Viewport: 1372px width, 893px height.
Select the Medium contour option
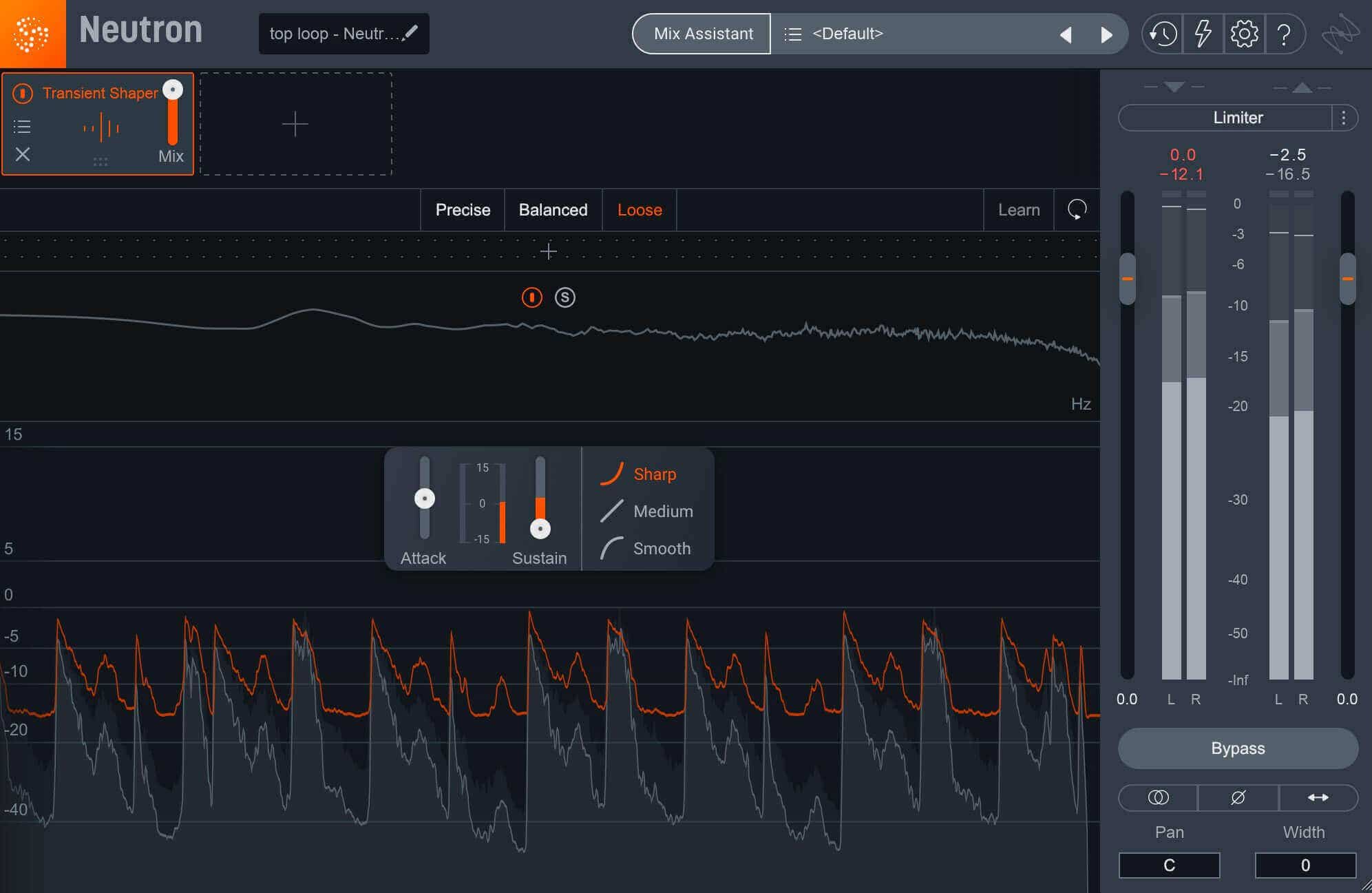646,511
